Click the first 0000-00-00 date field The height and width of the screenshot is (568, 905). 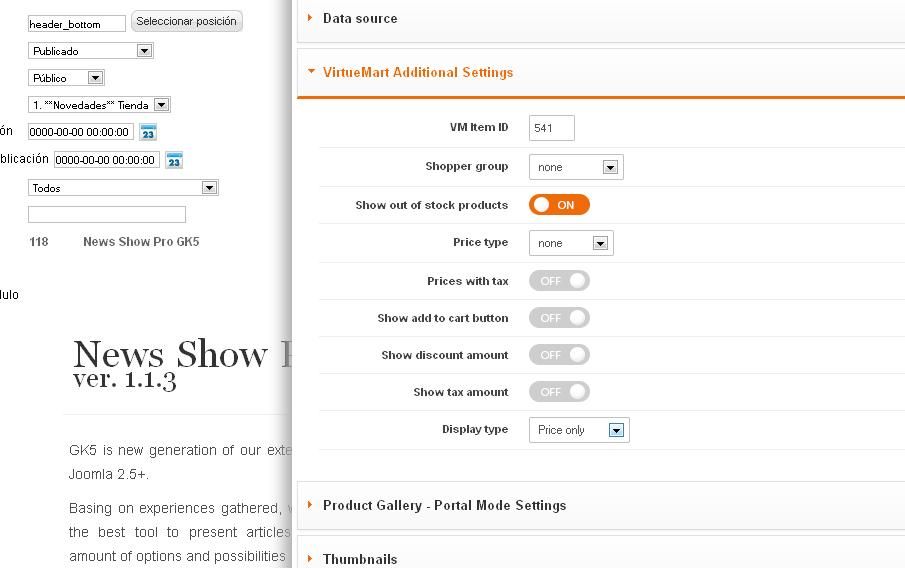tap(81, 132)
